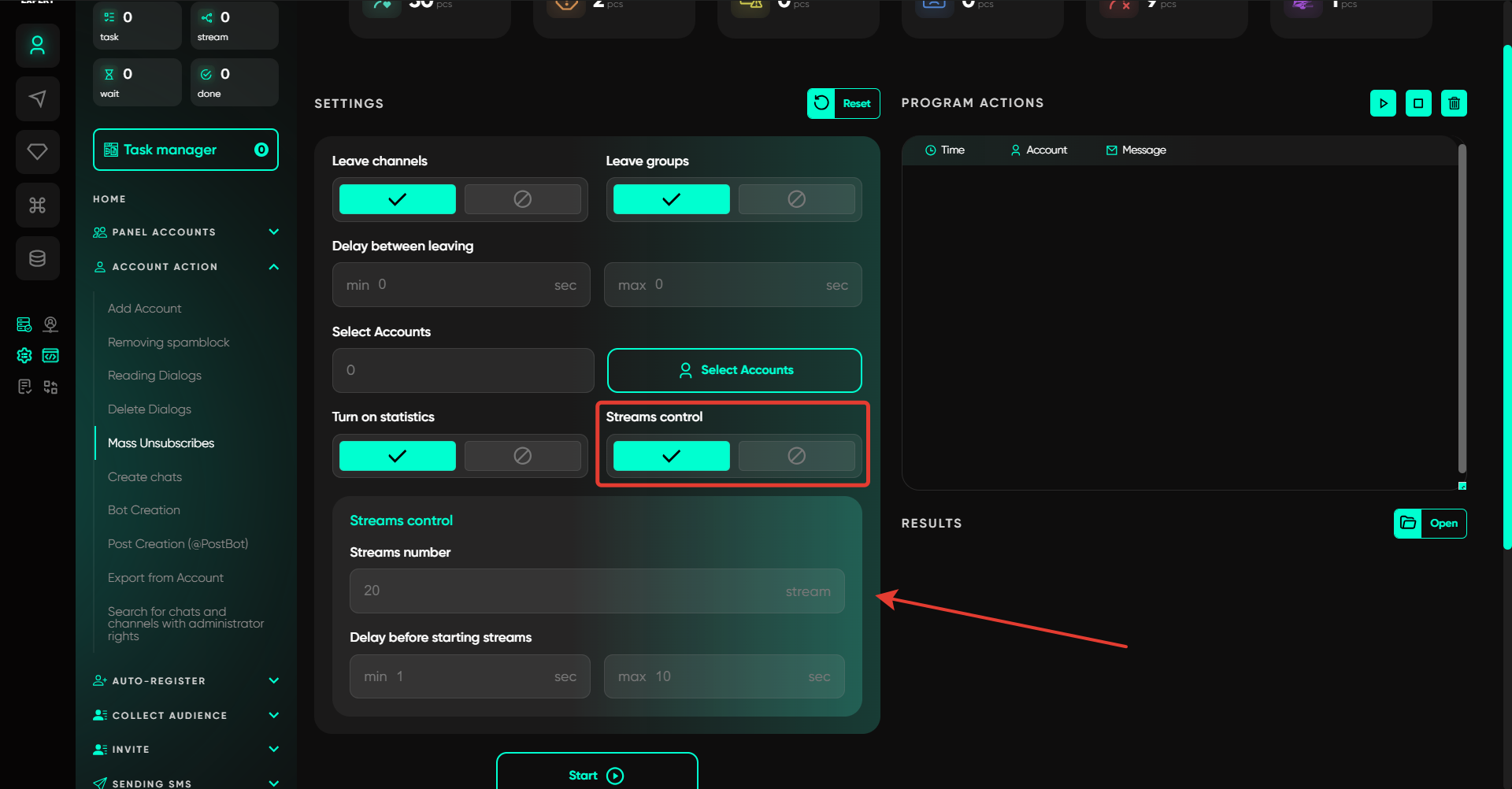Click the play icon in Program Actions
1512x789 pixels.
click(x=1383, y=103)
